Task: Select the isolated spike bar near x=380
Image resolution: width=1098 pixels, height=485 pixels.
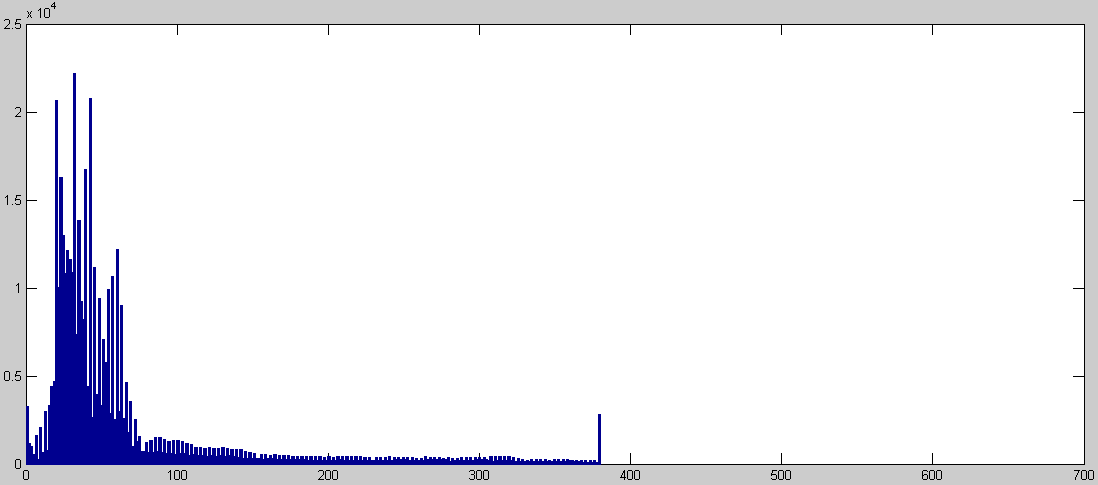Action: [x=599, y=440]
